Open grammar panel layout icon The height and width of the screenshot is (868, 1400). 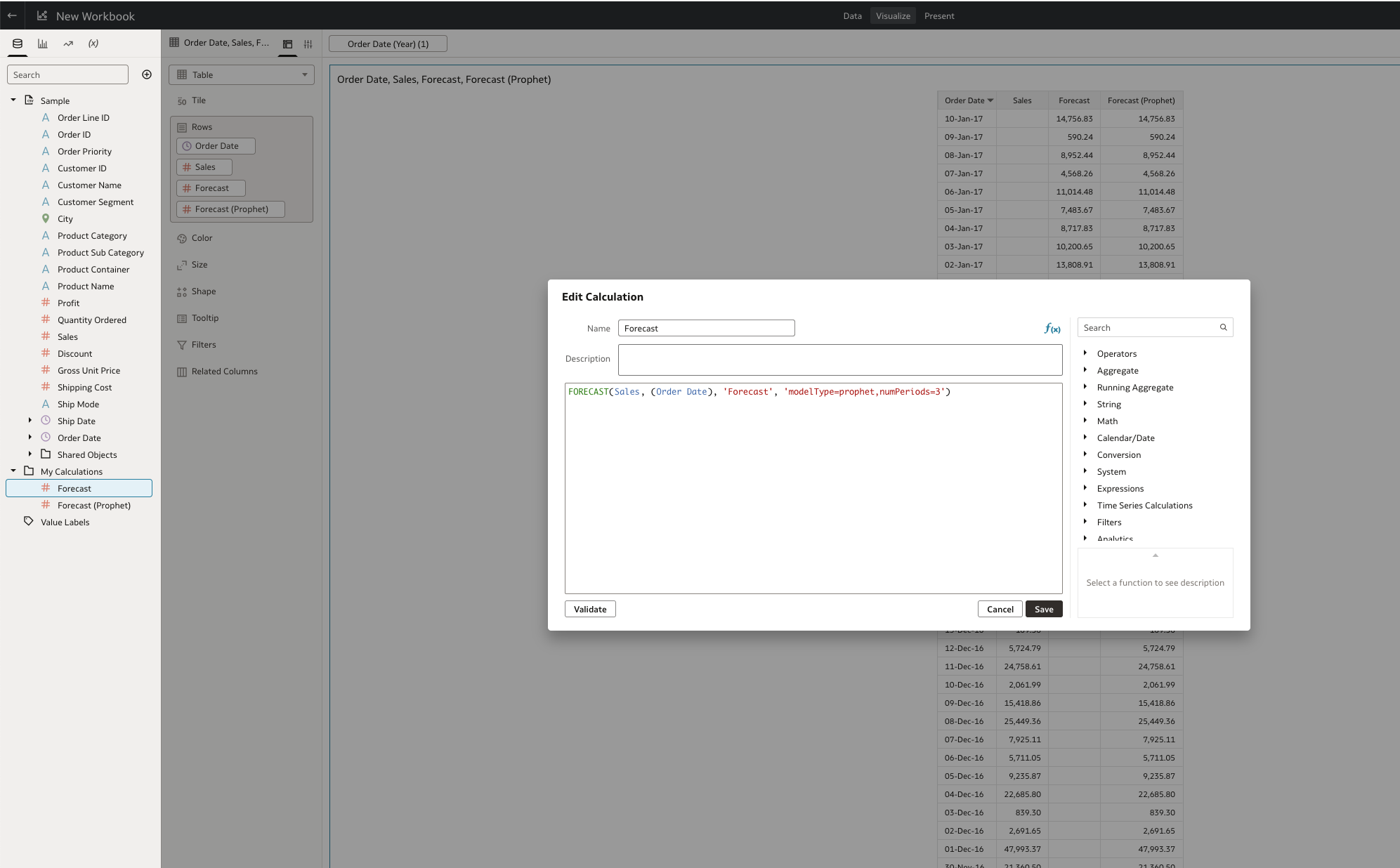[x=287, y=44]
